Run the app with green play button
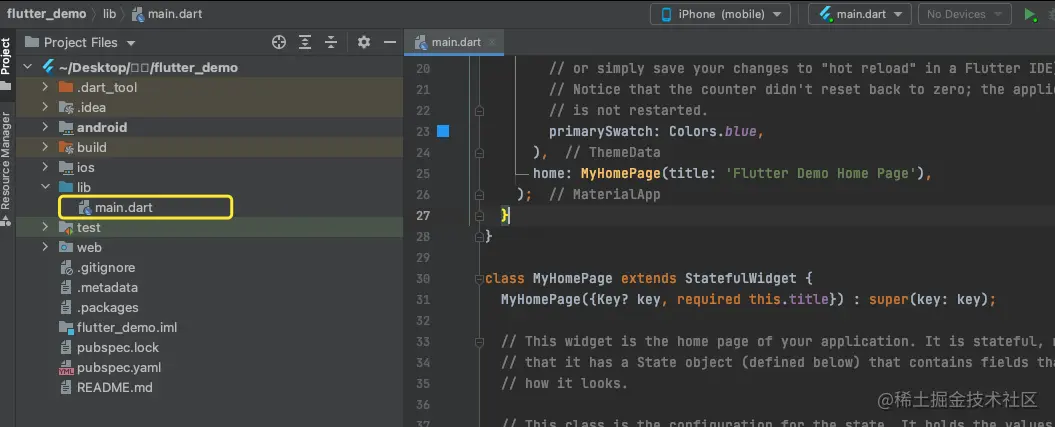The image size is (1055, 427). [x=1029, y=14]
